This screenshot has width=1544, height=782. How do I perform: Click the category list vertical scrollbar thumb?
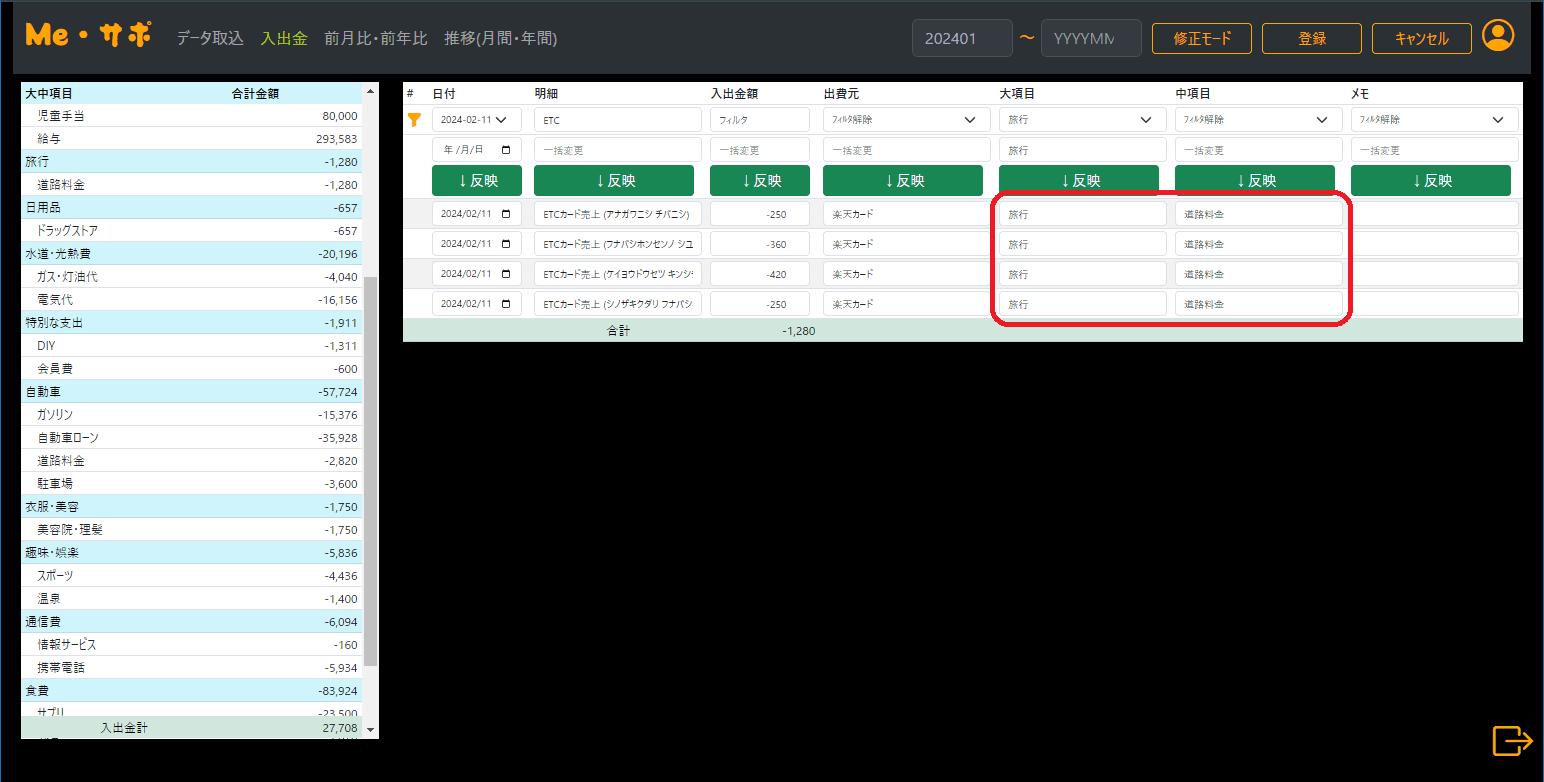371,470
